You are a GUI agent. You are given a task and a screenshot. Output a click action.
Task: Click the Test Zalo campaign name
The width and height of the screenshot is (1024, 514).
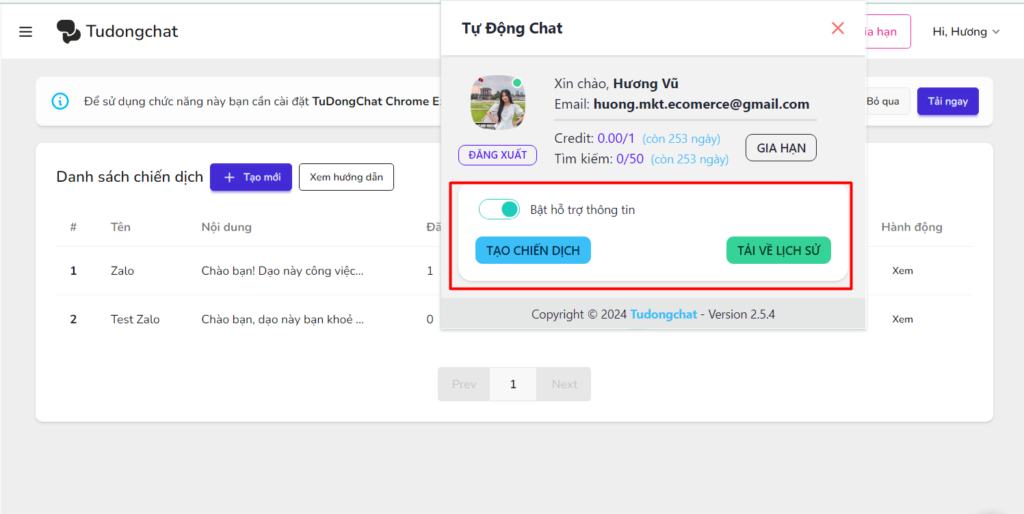pos(135,319)
